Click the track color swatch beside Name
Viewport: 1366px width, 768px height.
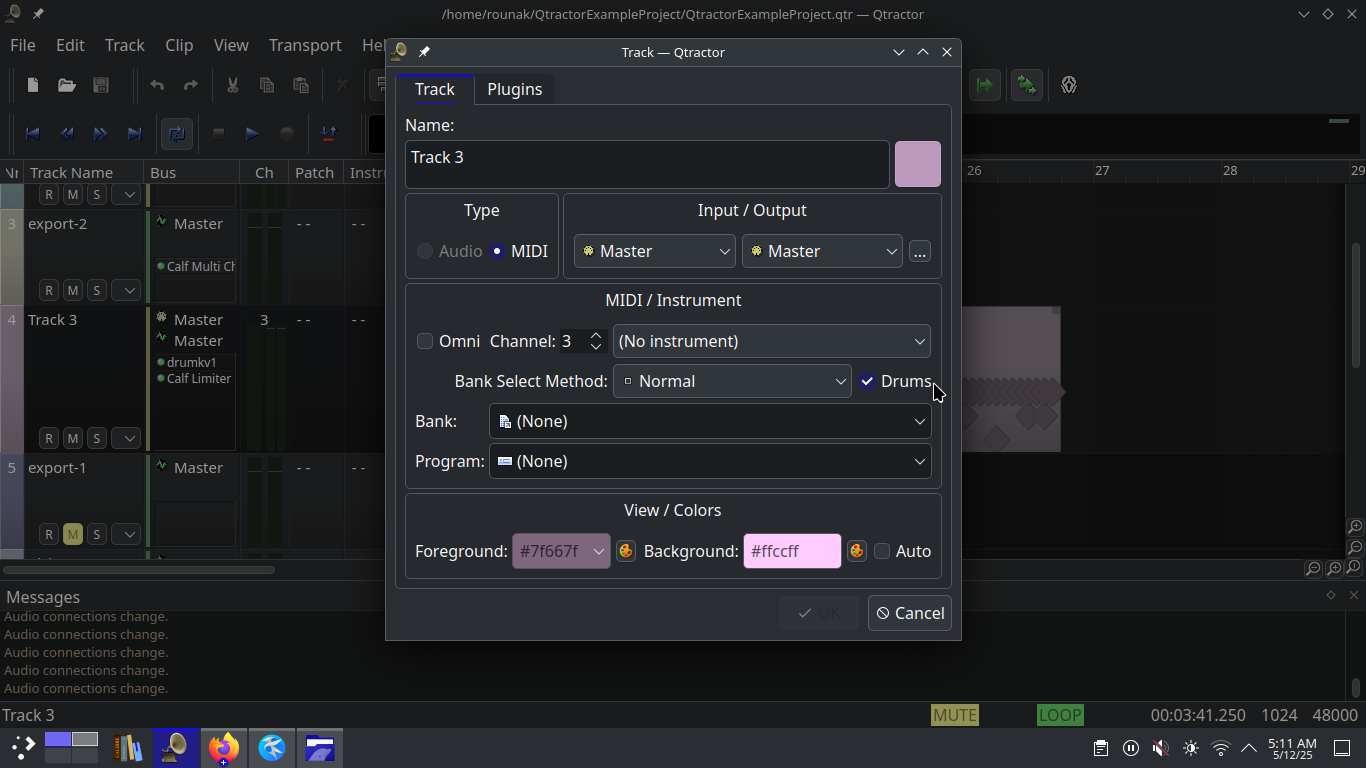pyautogui.click(x=918, y=164)
